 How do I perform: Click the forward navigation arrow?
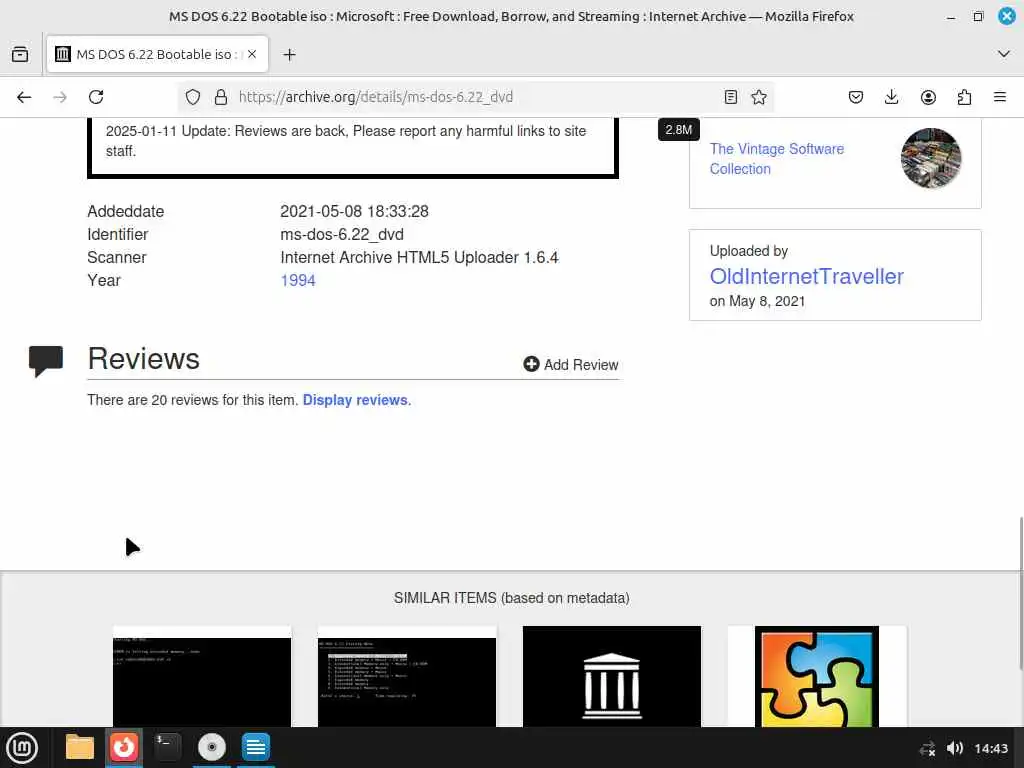tap(60, 97)
